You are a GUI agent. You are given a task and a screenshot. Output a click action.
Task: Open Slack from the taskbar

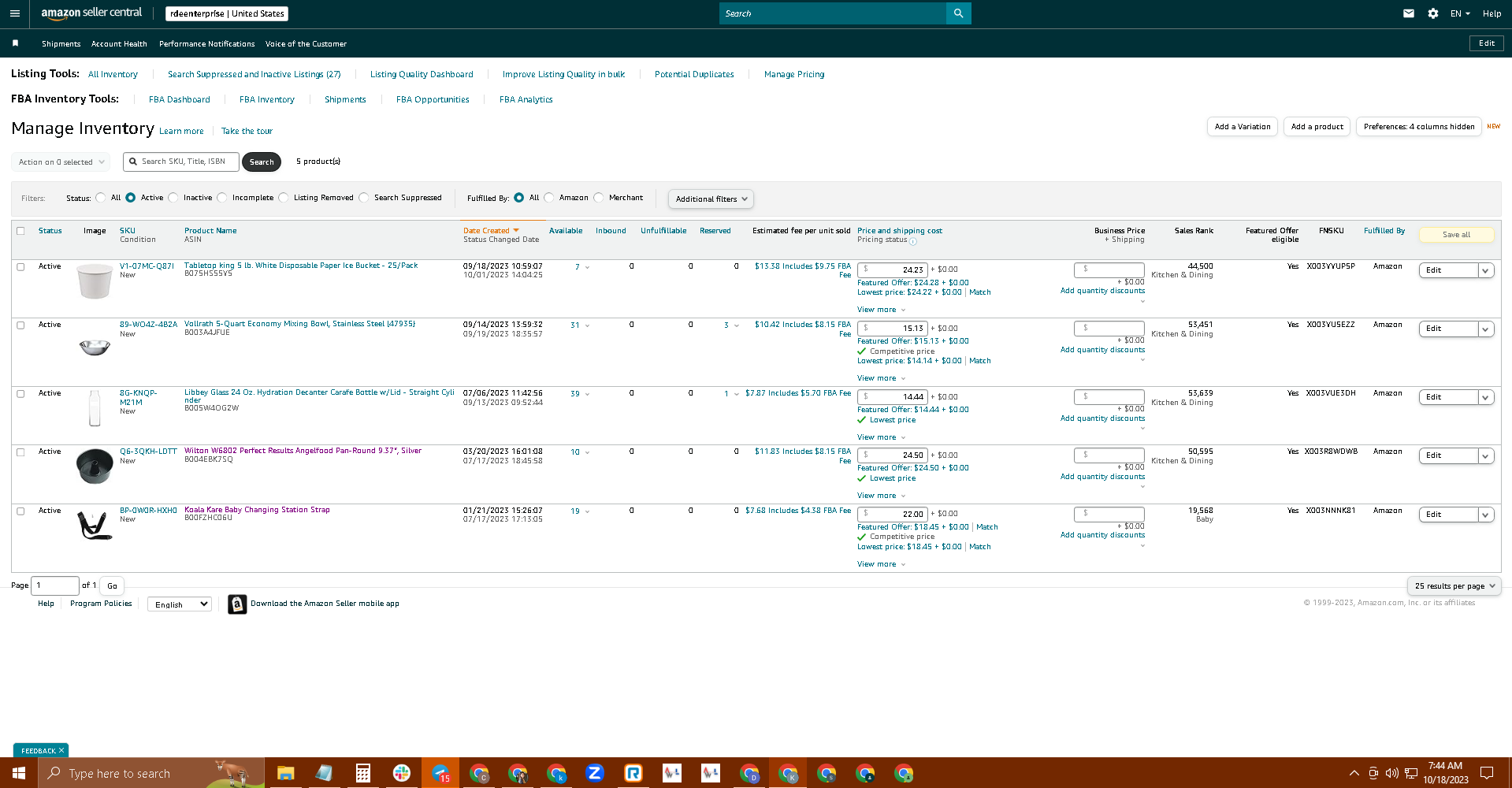pyautogui.click(x=402, y=773)
